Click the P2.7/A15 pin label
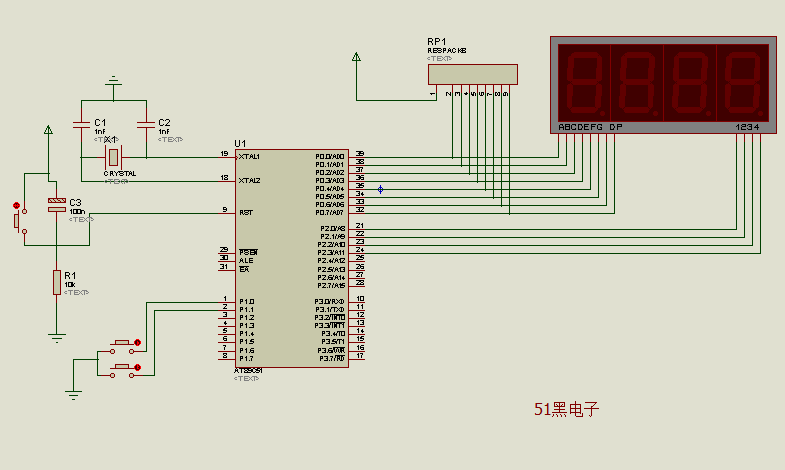The height and width of the screenshot is (470, 785). (x=331, y=286)
